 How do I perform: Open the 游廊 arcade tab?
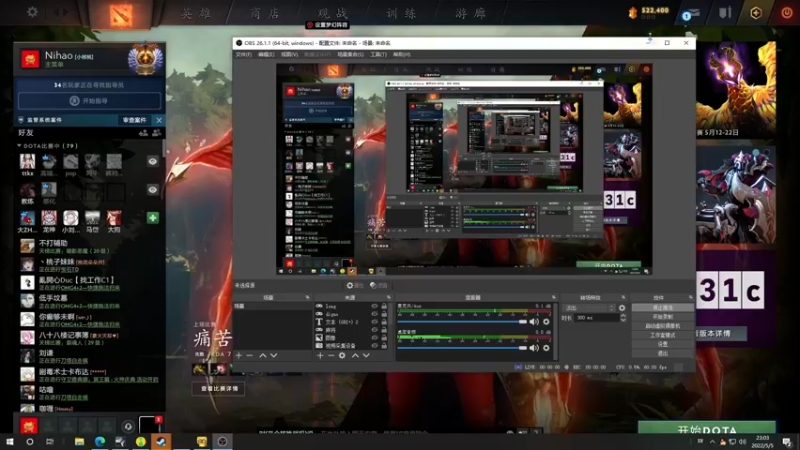(x=470, y=13)
